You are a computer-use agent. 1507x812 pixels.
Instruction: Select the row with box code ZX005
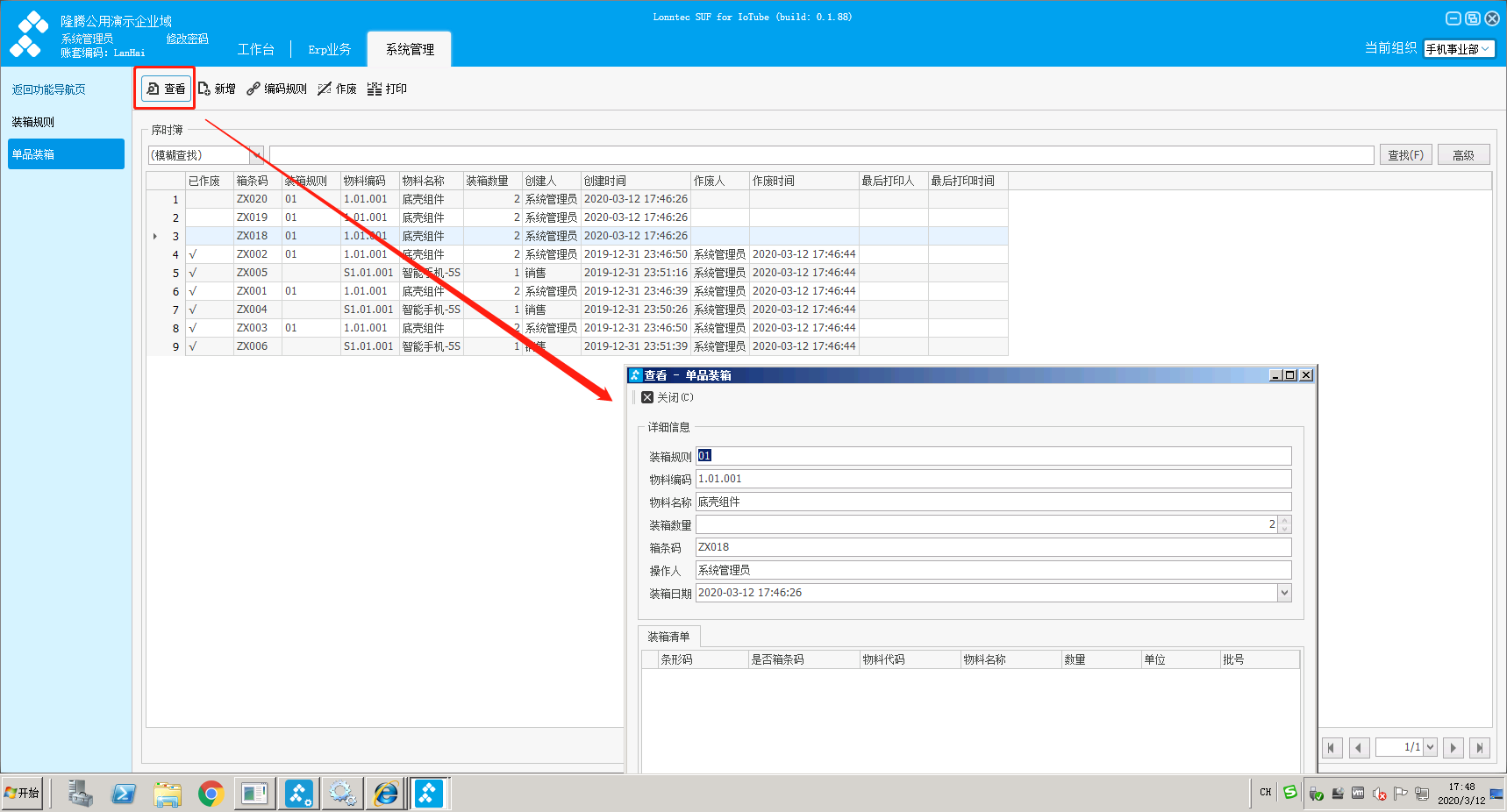pyautogui.click(x=576, y=273)
